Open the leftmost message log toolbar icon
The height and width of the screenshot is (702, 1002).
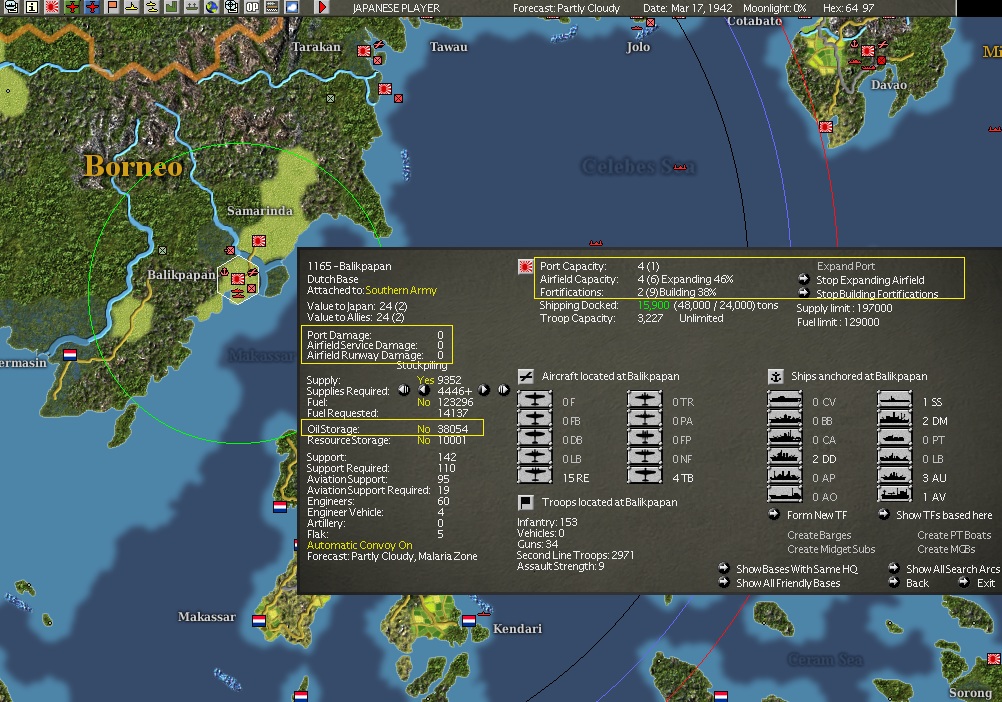(11, 7)
